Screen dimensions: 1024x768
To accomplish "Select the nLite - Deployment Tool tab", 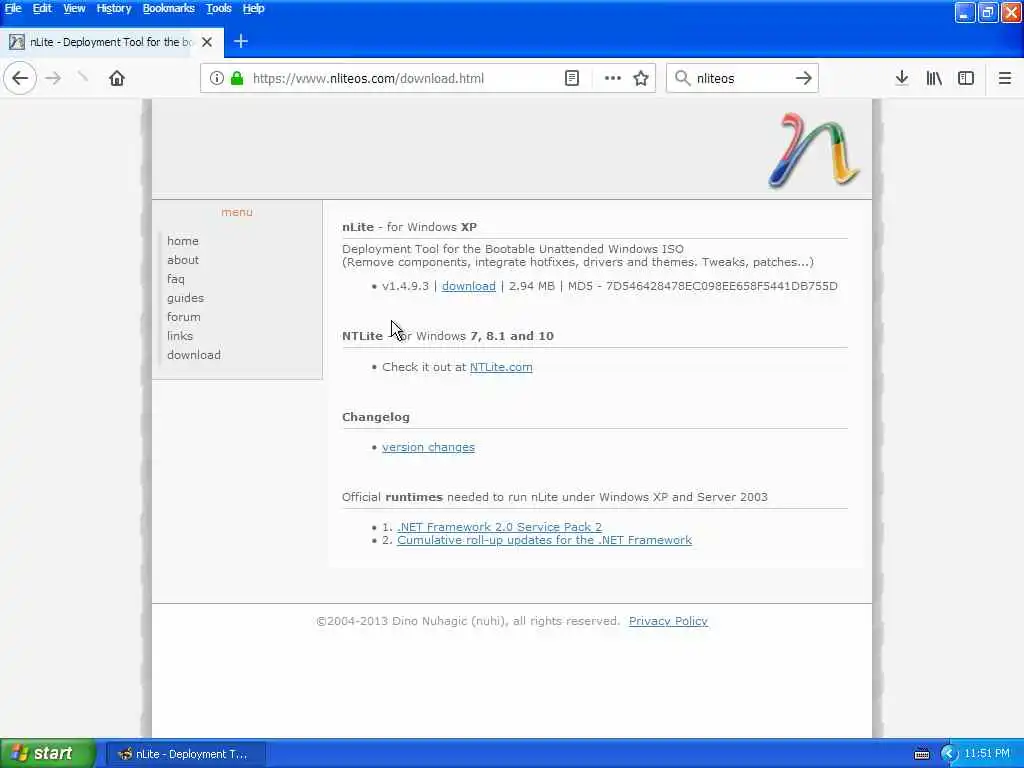I will click(111, 42).
